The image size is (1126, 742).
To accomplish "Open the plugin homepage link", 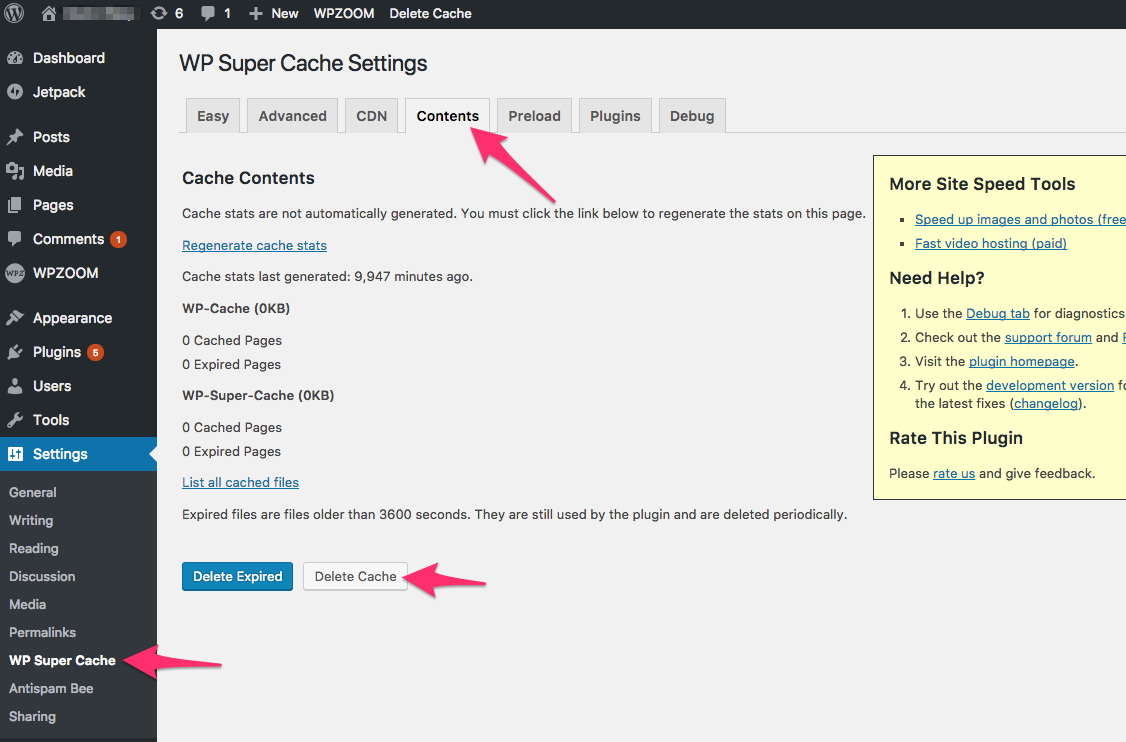I will click(x=1022, y=361).
